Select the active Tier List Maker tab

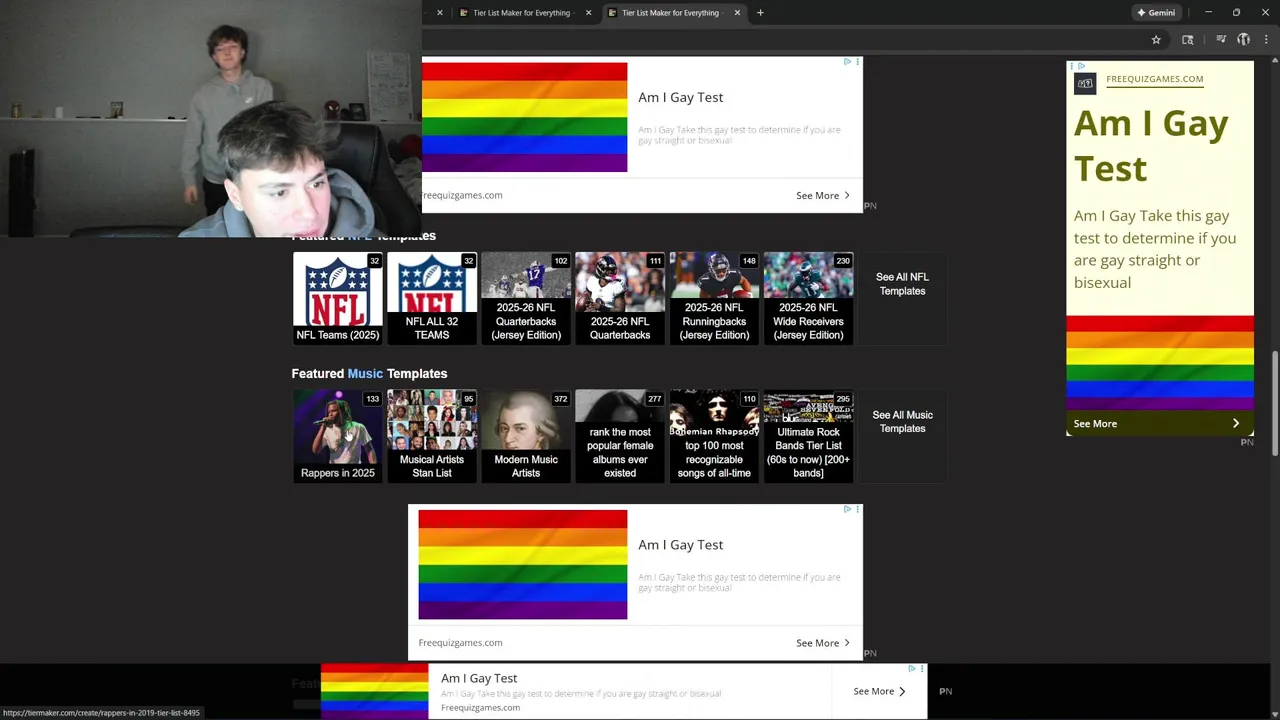670,13
